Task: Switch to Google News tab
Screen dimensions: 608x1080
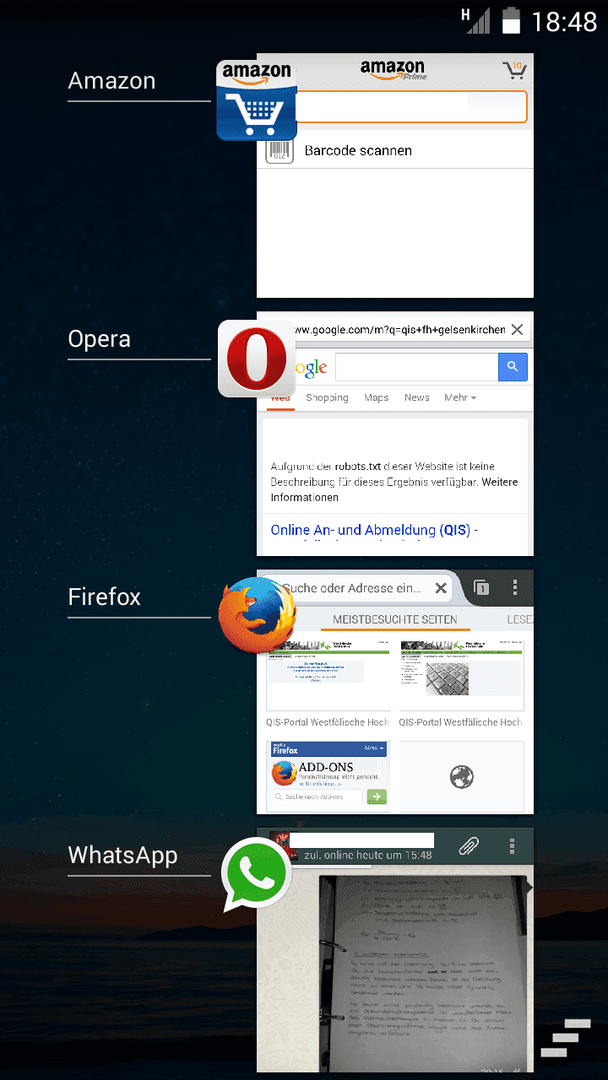Action: [x=417, y=397]
